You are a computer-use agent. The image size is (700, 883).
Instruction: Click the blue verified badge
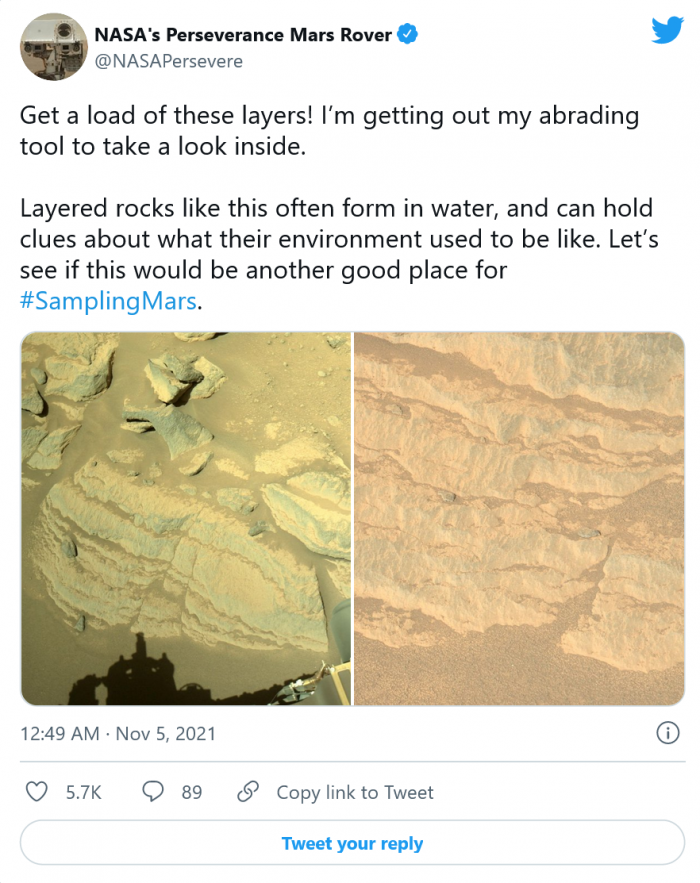pos(408,35)
